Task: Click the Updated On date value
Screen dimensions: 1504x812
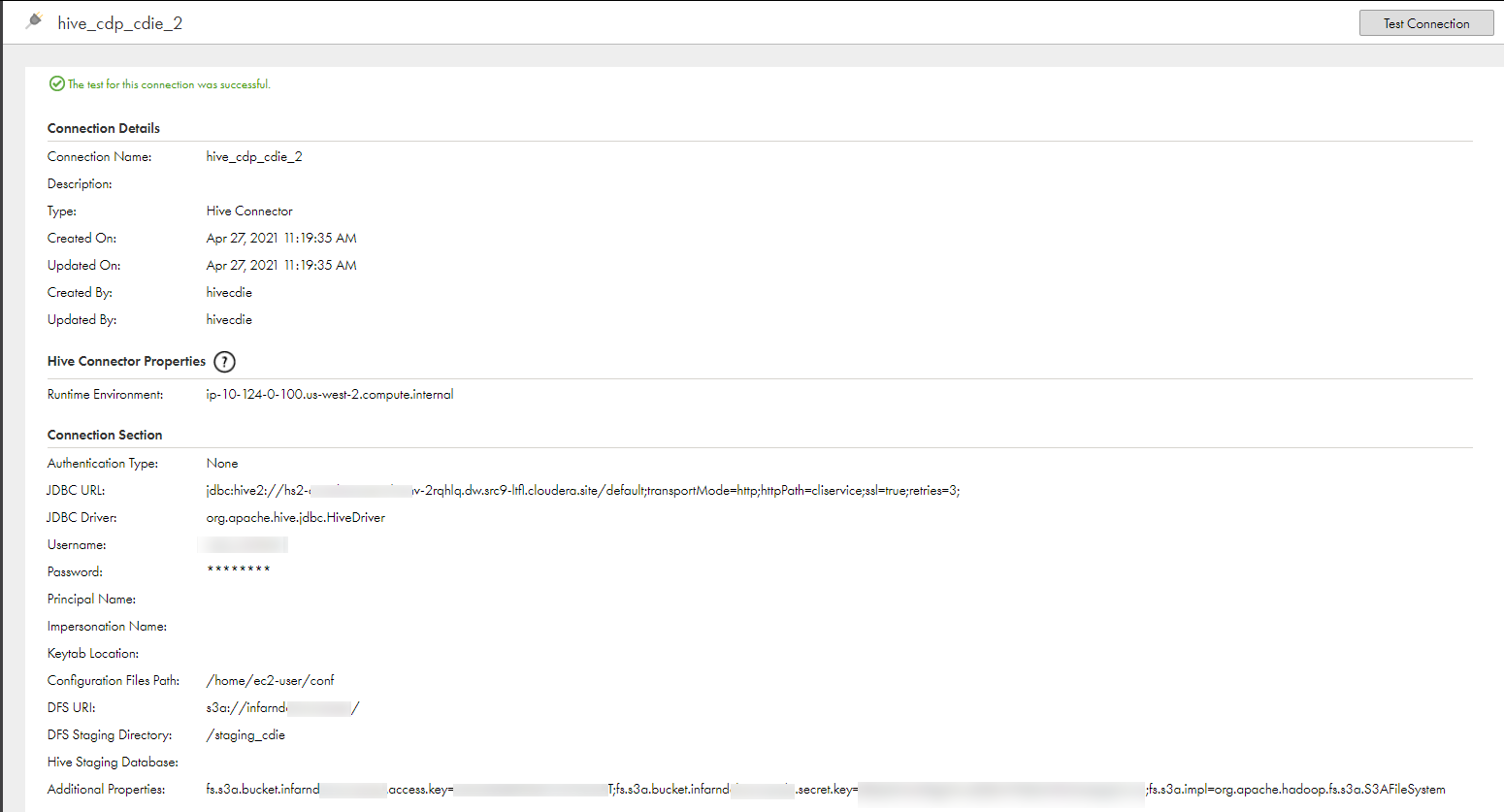Action: pos(281,265)
